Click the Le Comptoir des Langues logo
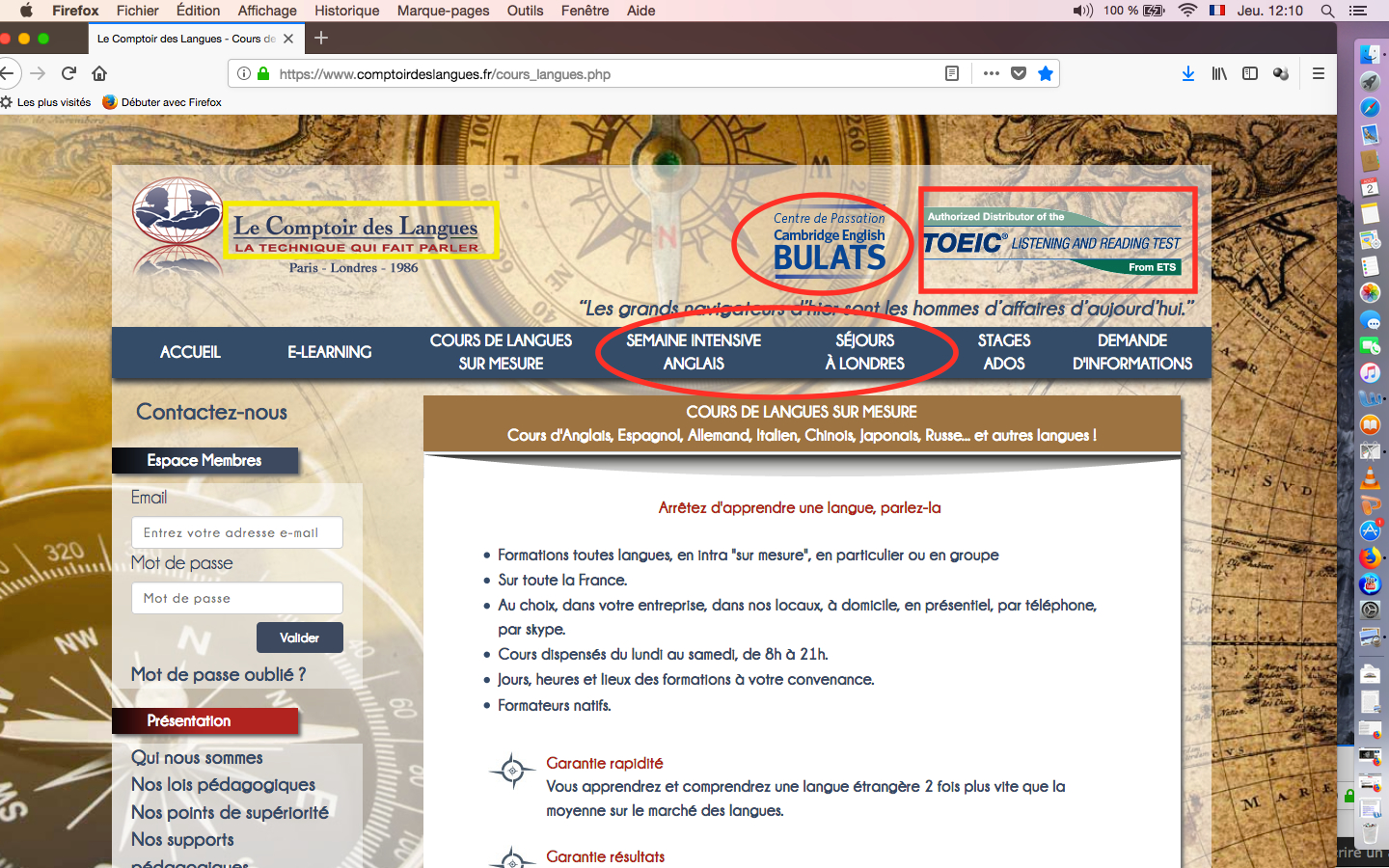Screen dimensions: 1389x868 (307, 226)
